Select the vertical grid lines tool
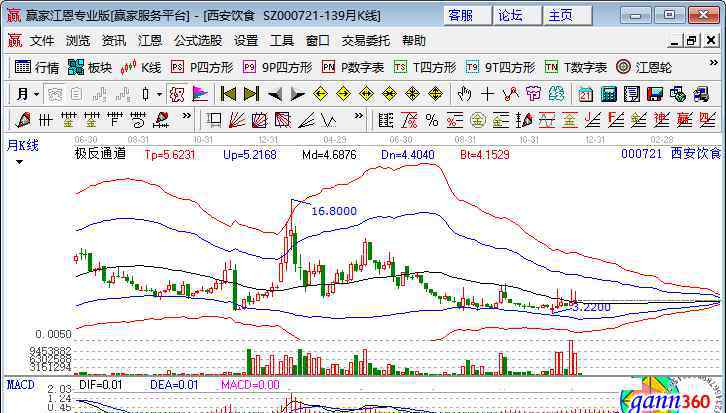Viewport: 726px width, 413px height. 45,120
